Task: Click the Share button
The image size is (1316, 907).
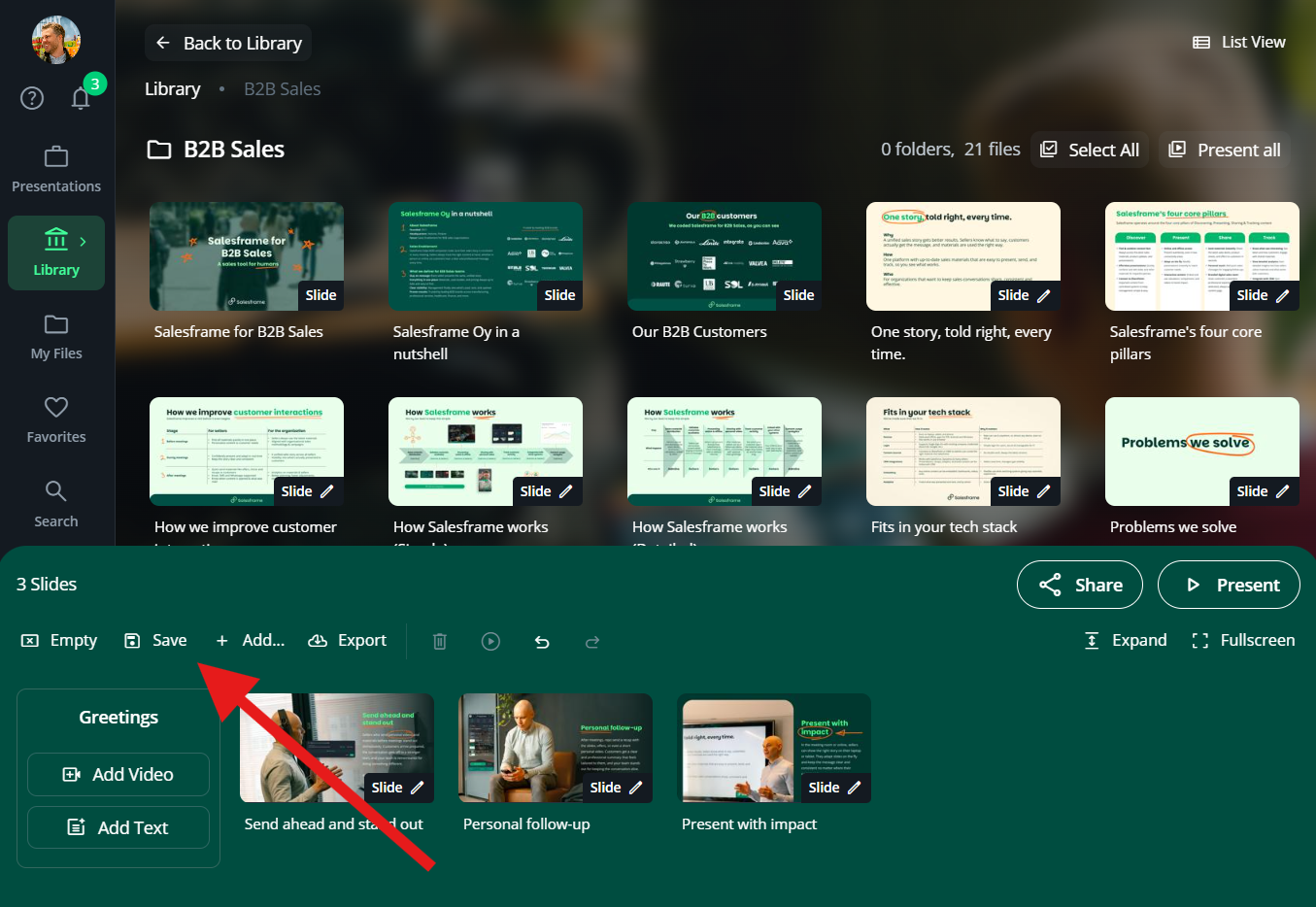Action: coord(1080,585)
